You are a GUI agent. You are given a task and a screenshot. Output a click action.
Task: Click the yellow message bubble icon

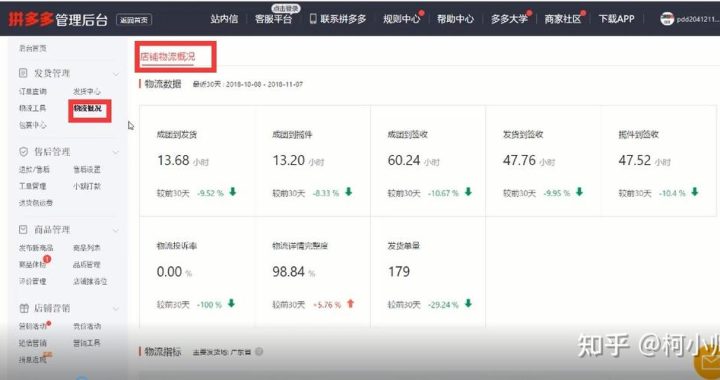point(710,363)
